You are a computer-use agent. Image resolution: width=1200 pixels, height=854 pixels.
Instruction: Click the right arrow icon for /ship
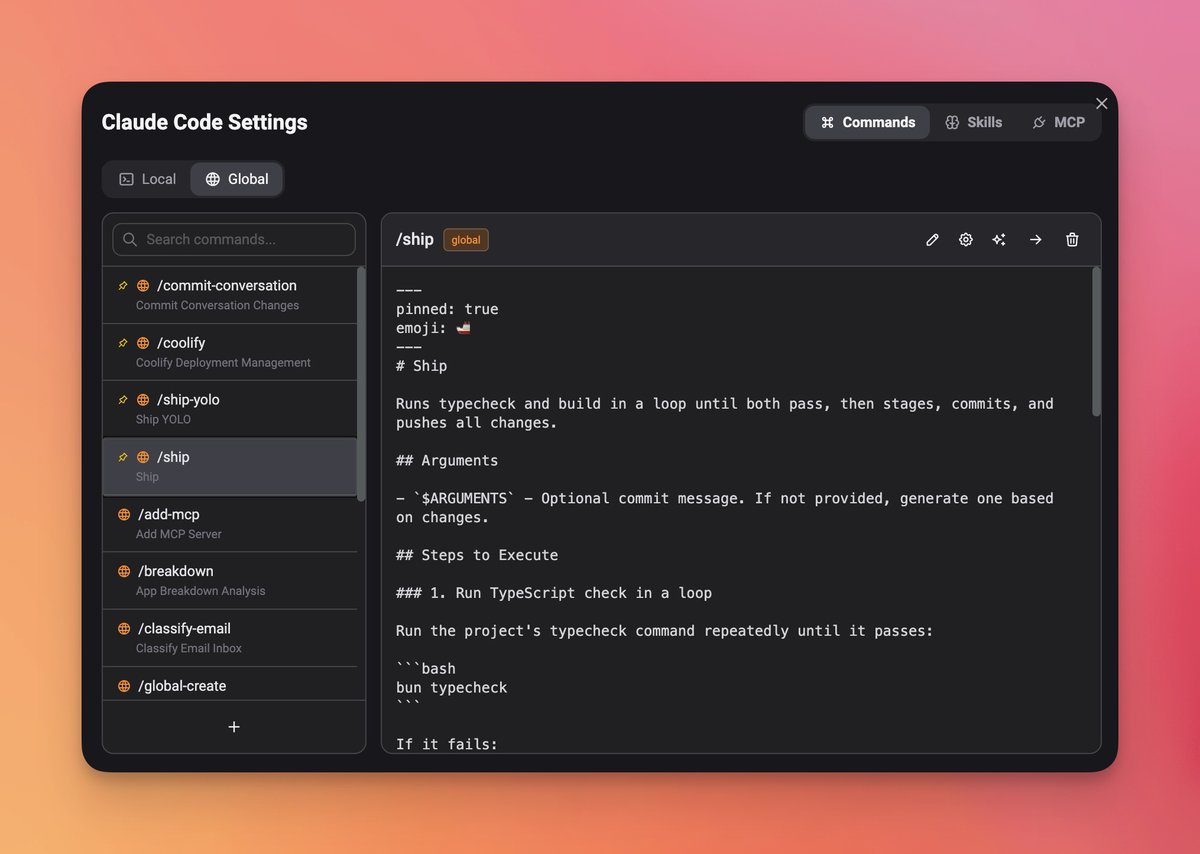(1036, 240)
